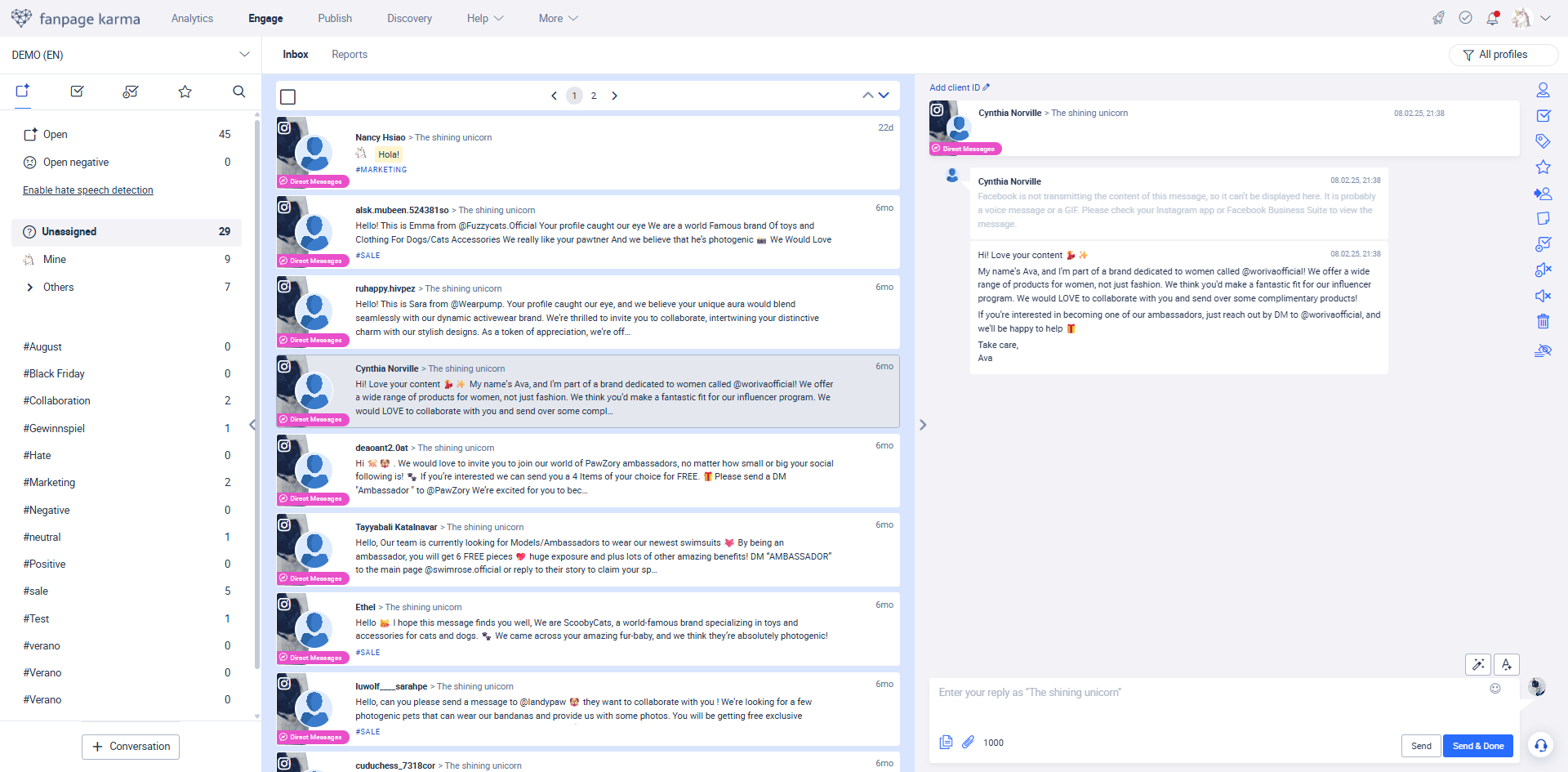Click Enable hate speech detection link

88,190
